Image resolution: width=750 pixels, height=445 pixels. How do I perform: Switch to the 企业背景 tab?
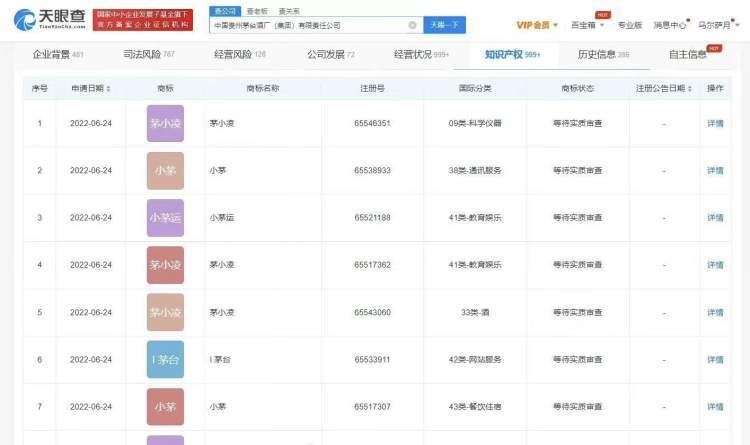[x=58, y=55]
